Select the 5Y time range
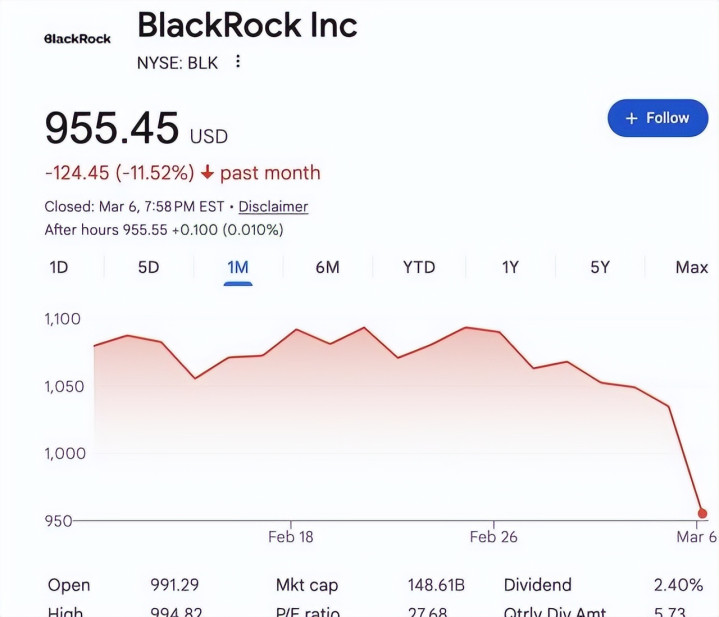Screen dimensions: 719x617 600,267
